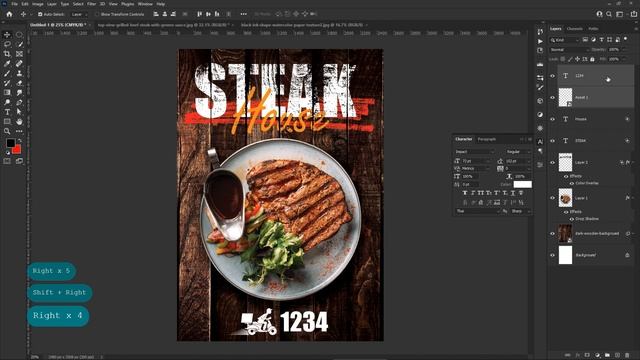Switch to the Channels tab

click(x=574, y=29)
